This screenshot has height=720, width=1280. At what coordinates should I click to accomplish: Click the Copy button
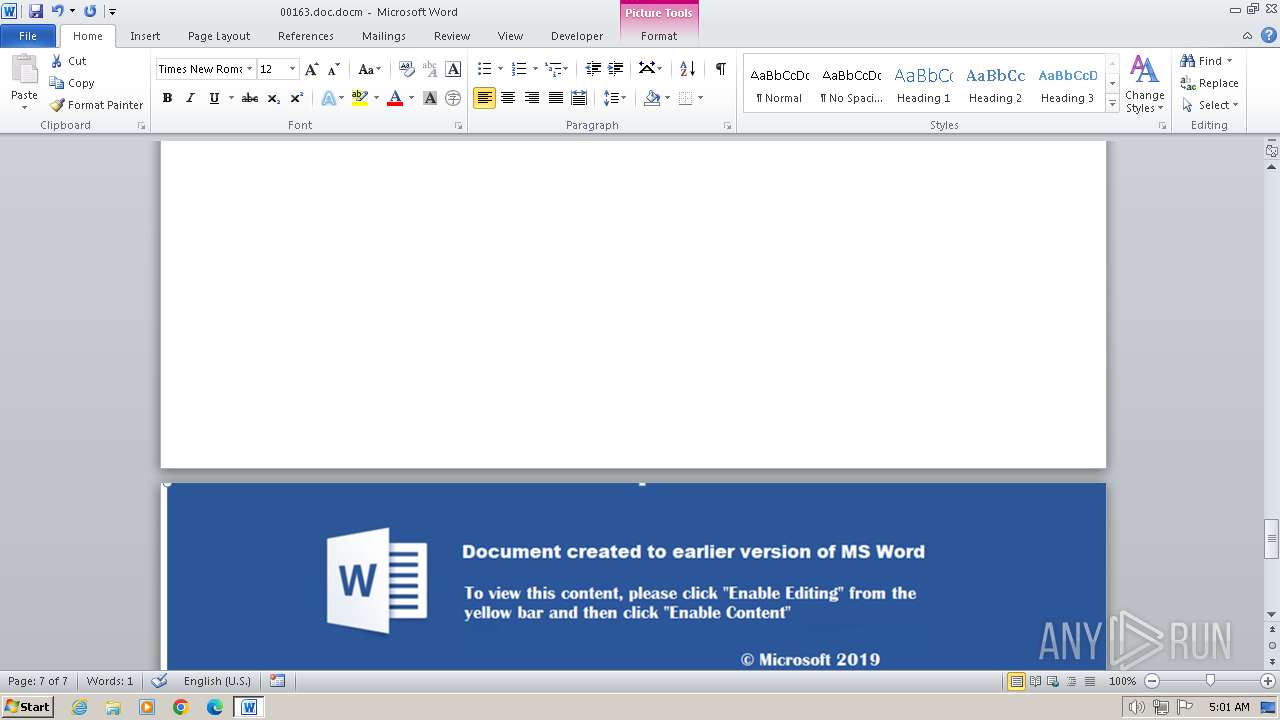[72, 83]
